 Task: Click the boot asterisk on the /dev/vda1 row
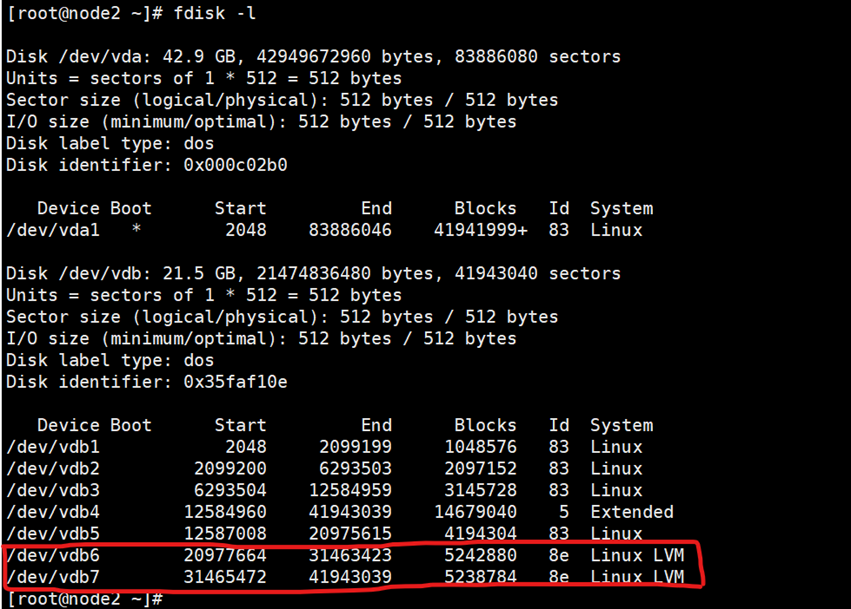[x=137, y=230]
